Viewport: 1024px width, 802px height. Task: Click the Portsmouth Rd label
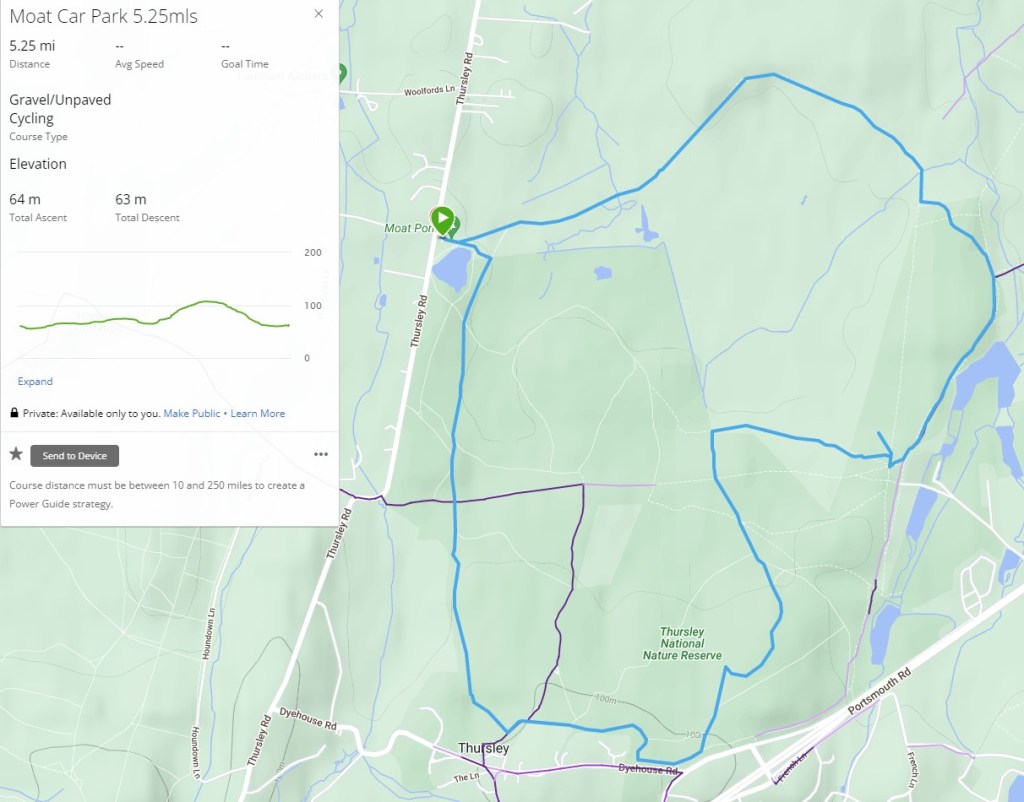coord(879,692)
